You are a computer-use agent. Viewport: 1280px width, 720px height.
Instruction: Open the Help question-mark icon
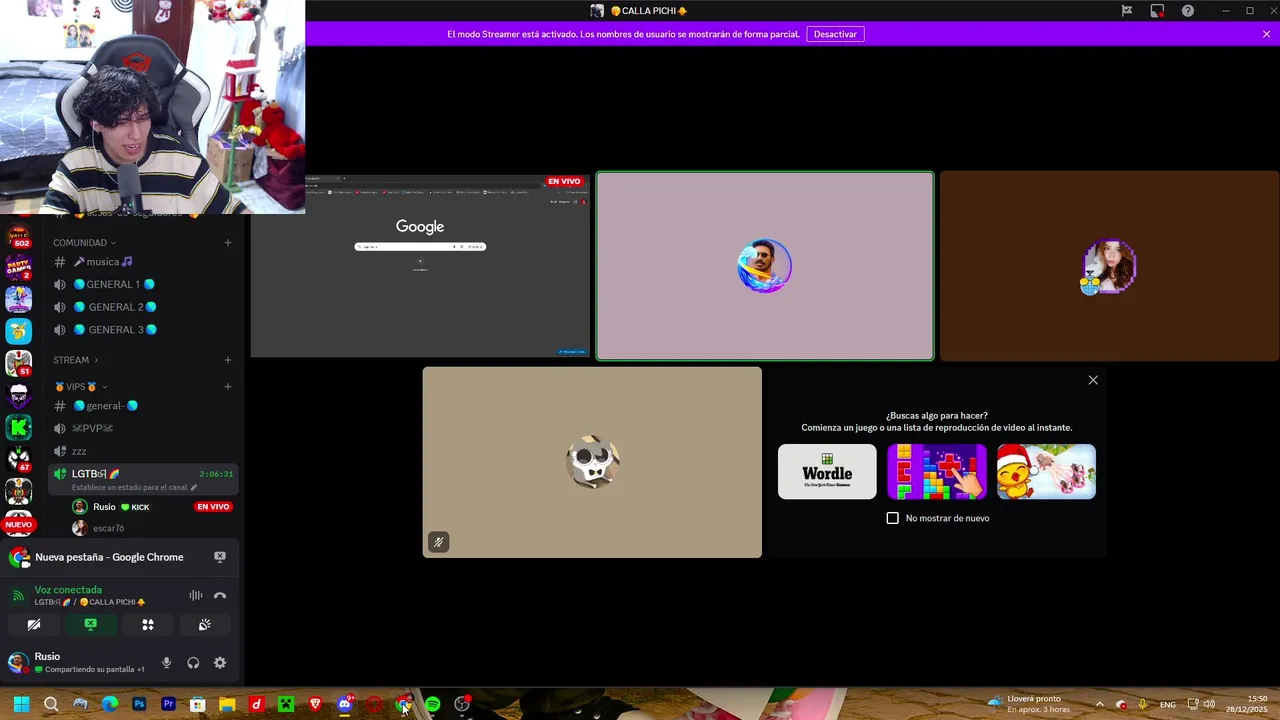click(x=1188, y=11)
